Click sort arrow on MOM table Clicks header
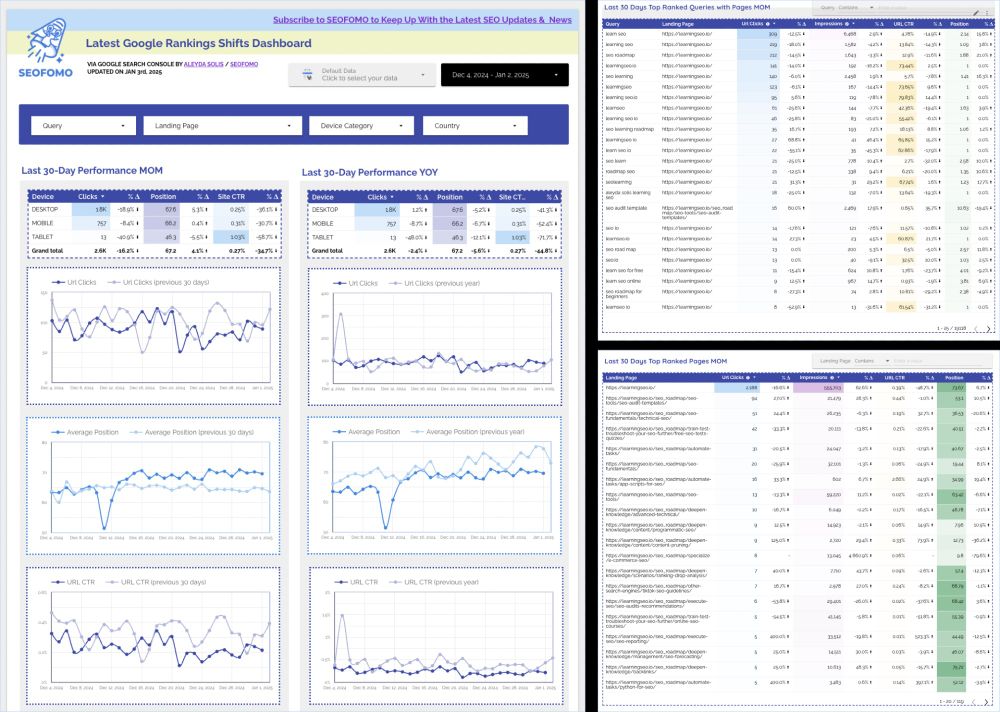1000x712 pixels. pos(103,197)
